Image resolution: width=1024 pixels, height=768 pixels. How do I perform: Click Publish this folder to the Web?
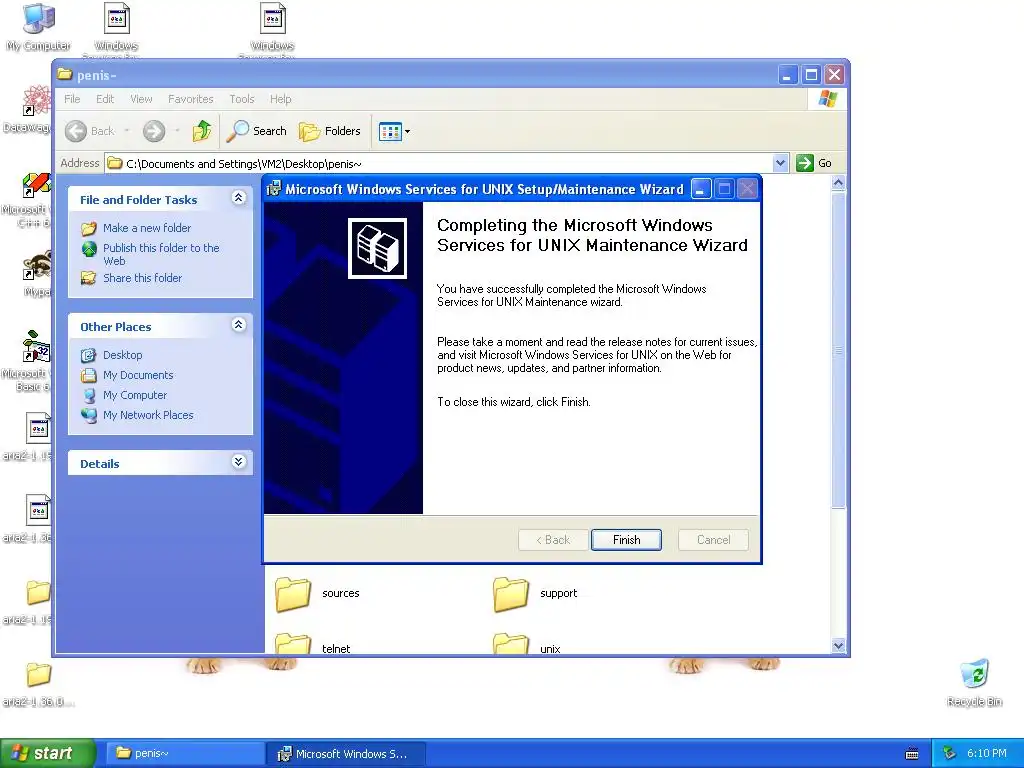point(161,254)
